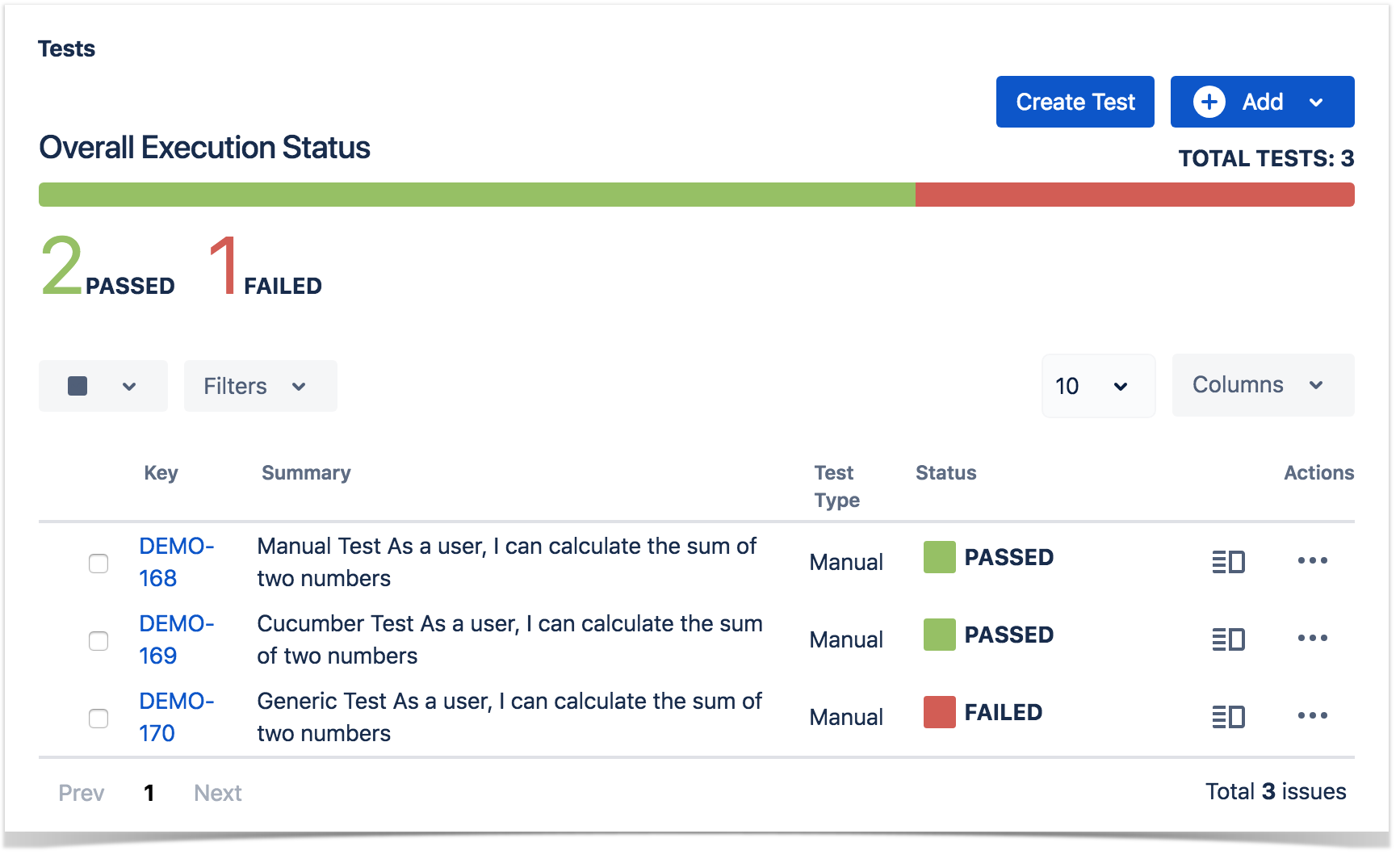Click 'Cucumber Test As a user' summary
Image resolution: width=1400 pixels, height=855 pixels.
[509, 639]
